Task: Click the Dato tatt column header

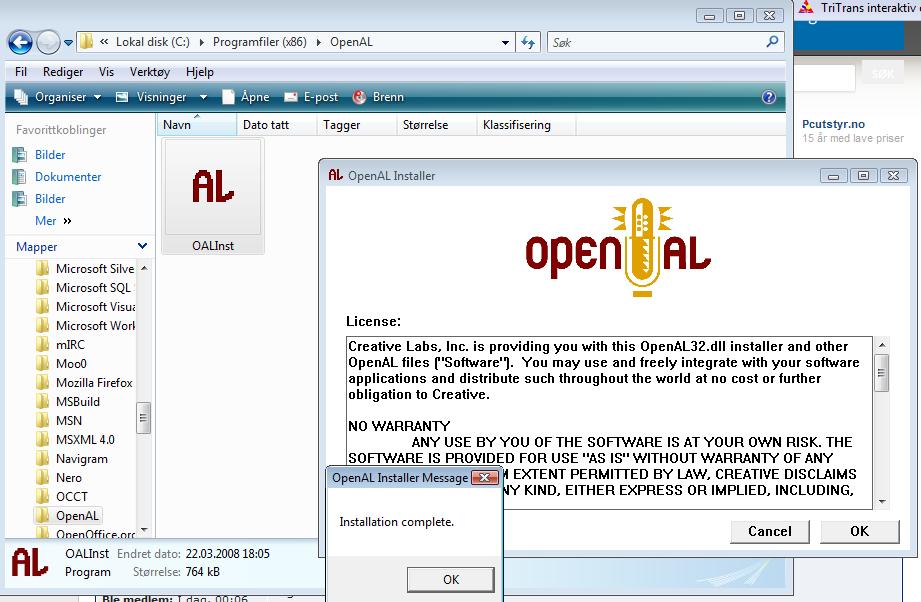Action: (x=277, y=125)
